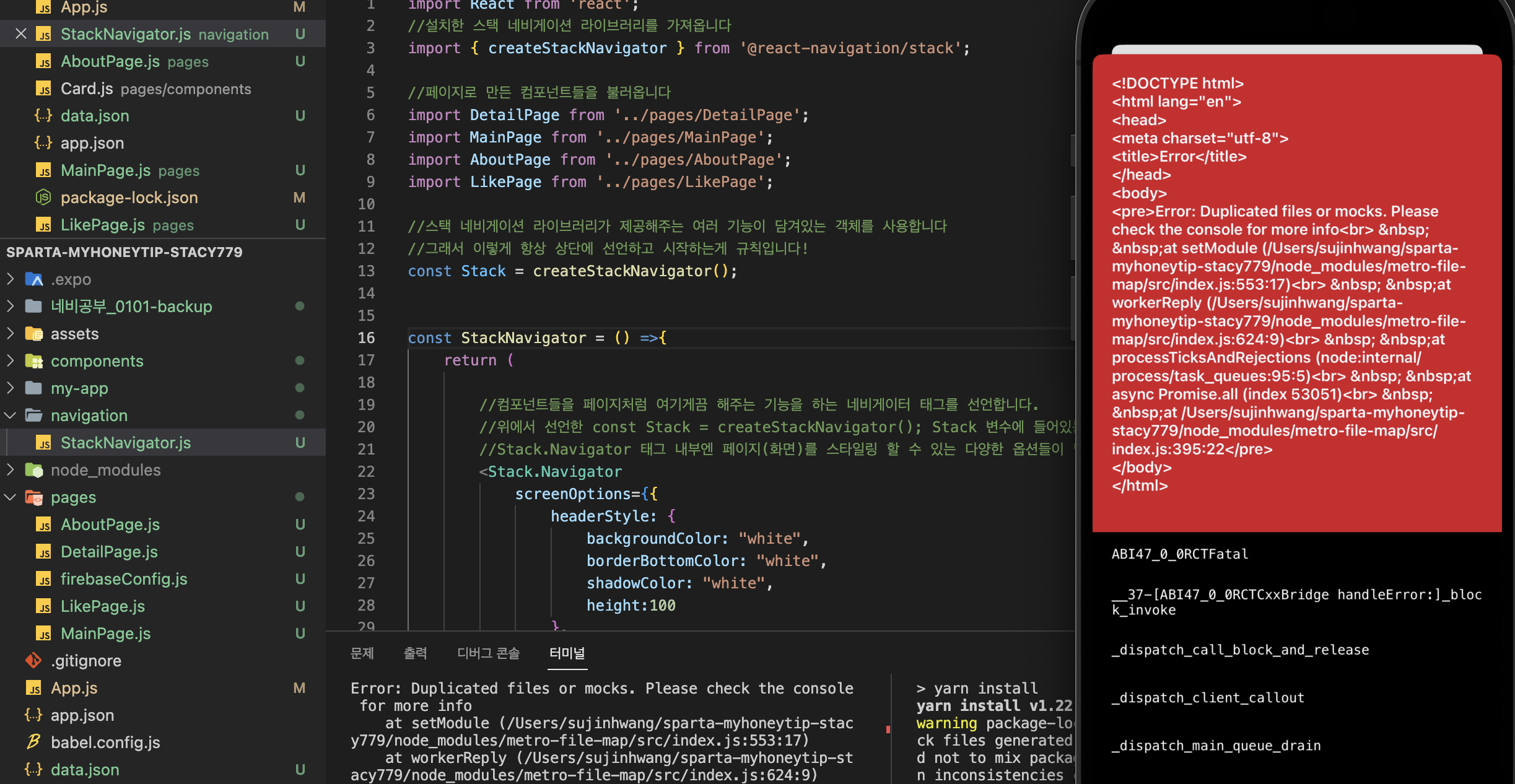Click the JS icon of MainPage.js pages in open editors
Image resolution: width=1515 pixels, height=784 pixels.
tap(43, 171)
